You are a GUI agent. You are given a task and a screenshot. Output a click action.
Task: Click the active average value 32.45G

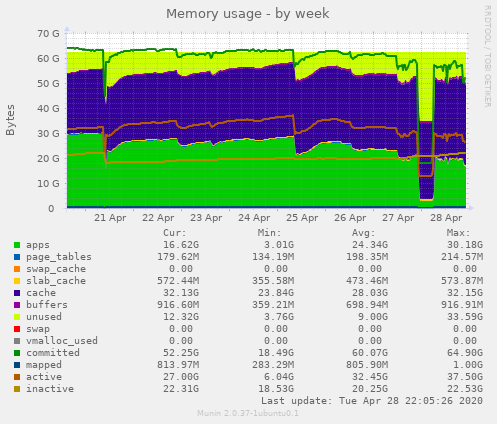tap(370, 377)
